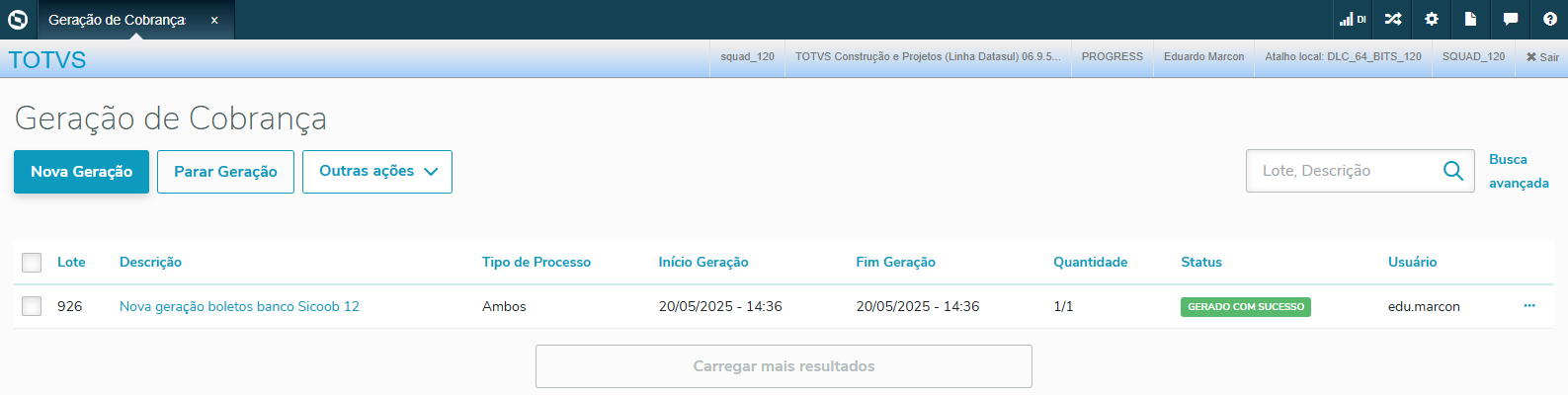The height and width of the screenshot is (395, 1568).
Task: Click Sair to log out
Action: [x=1542, y=57]
